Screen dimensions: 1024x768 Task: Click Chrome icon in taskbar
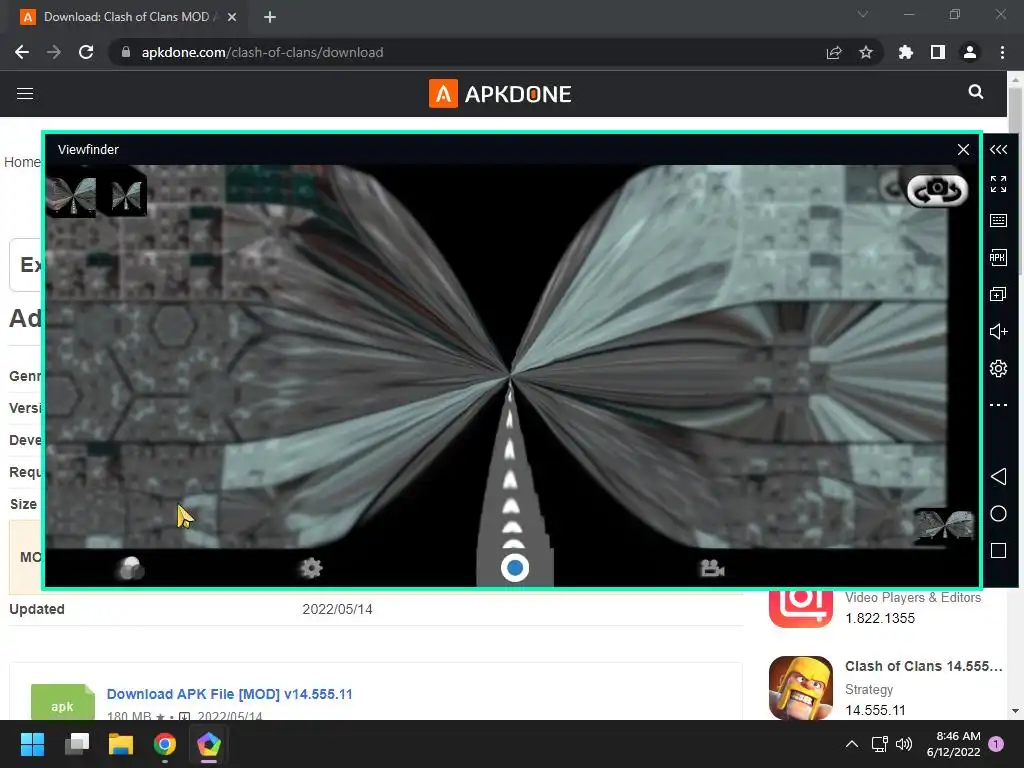coord(165,744)
